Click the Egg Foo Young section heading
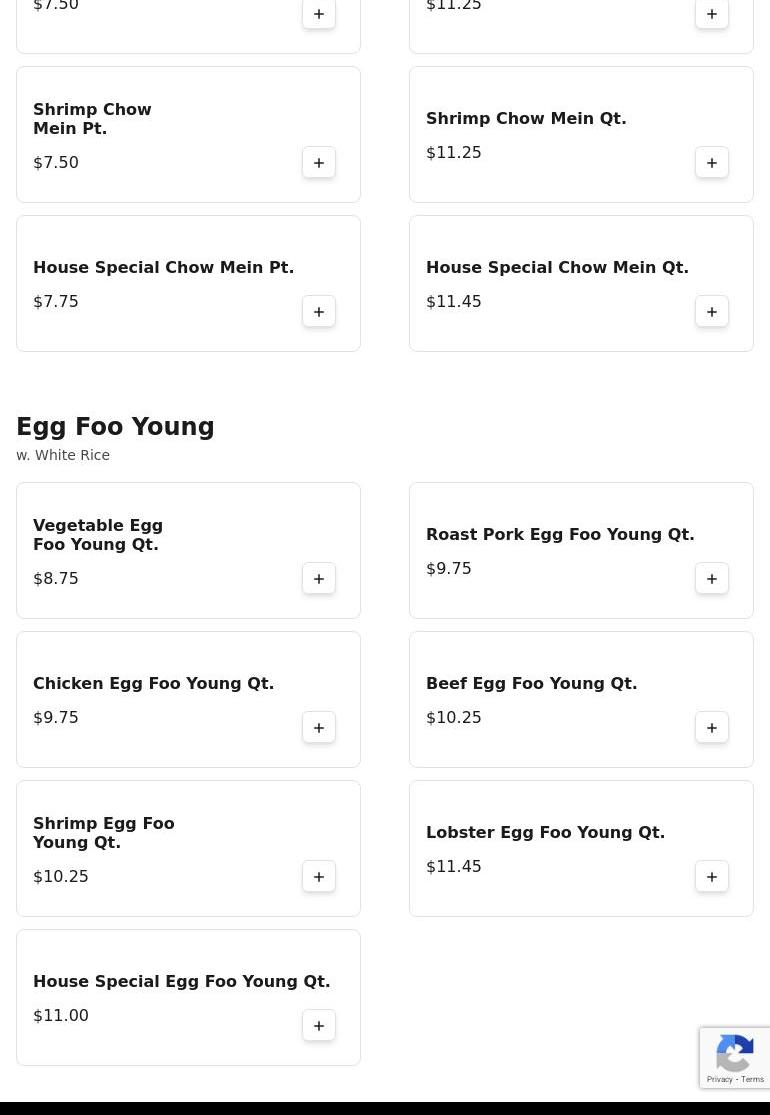The width and height of the screenshot is (770, 1115). [x=115, y=427]
